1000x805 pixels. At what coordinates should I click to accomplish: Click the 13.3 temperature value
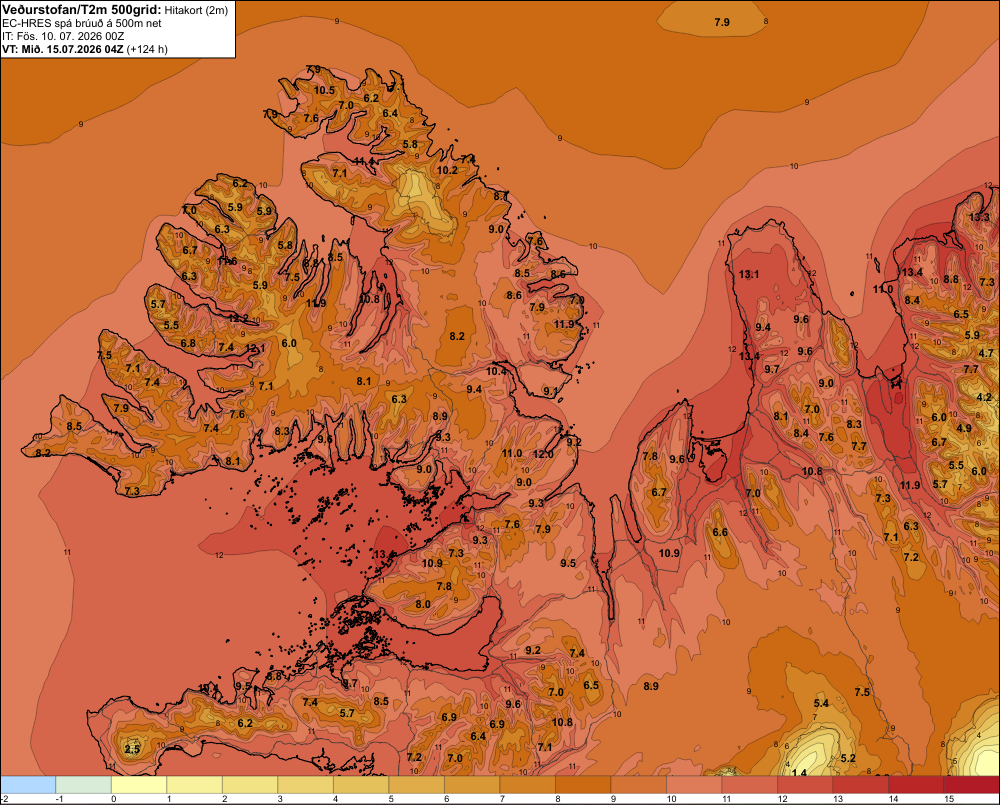pyautogui.click(x=979, y=217)
